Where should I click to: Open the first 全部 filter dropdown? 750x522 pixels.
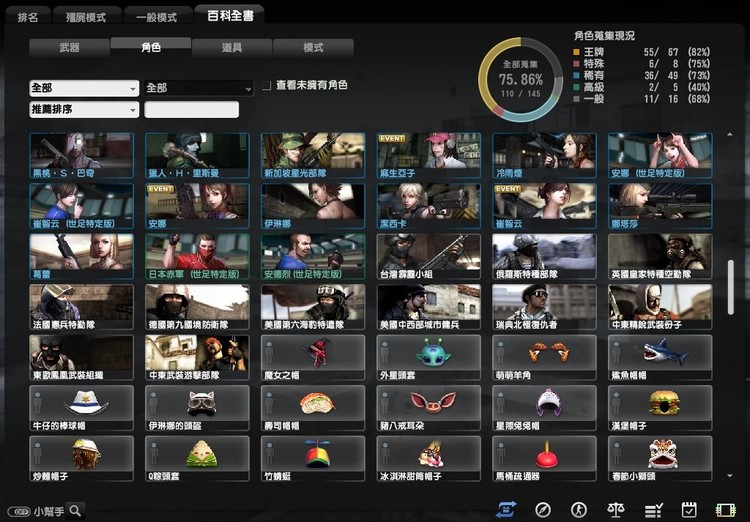(84, 88)
